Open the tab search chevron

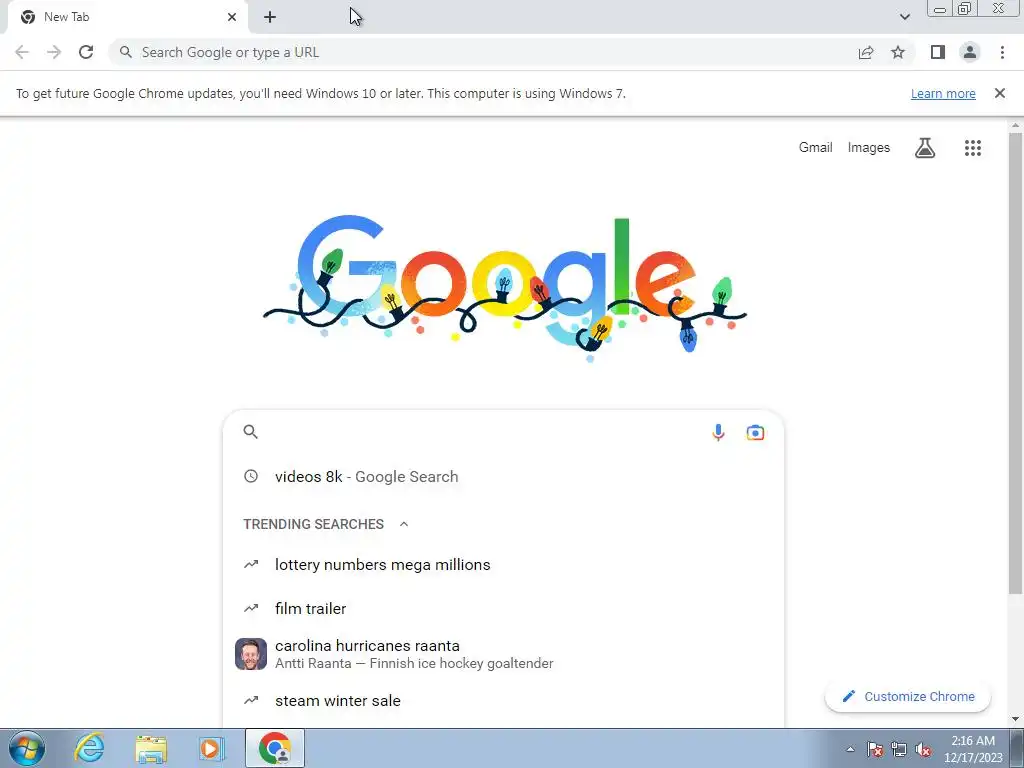pos(904,17)
